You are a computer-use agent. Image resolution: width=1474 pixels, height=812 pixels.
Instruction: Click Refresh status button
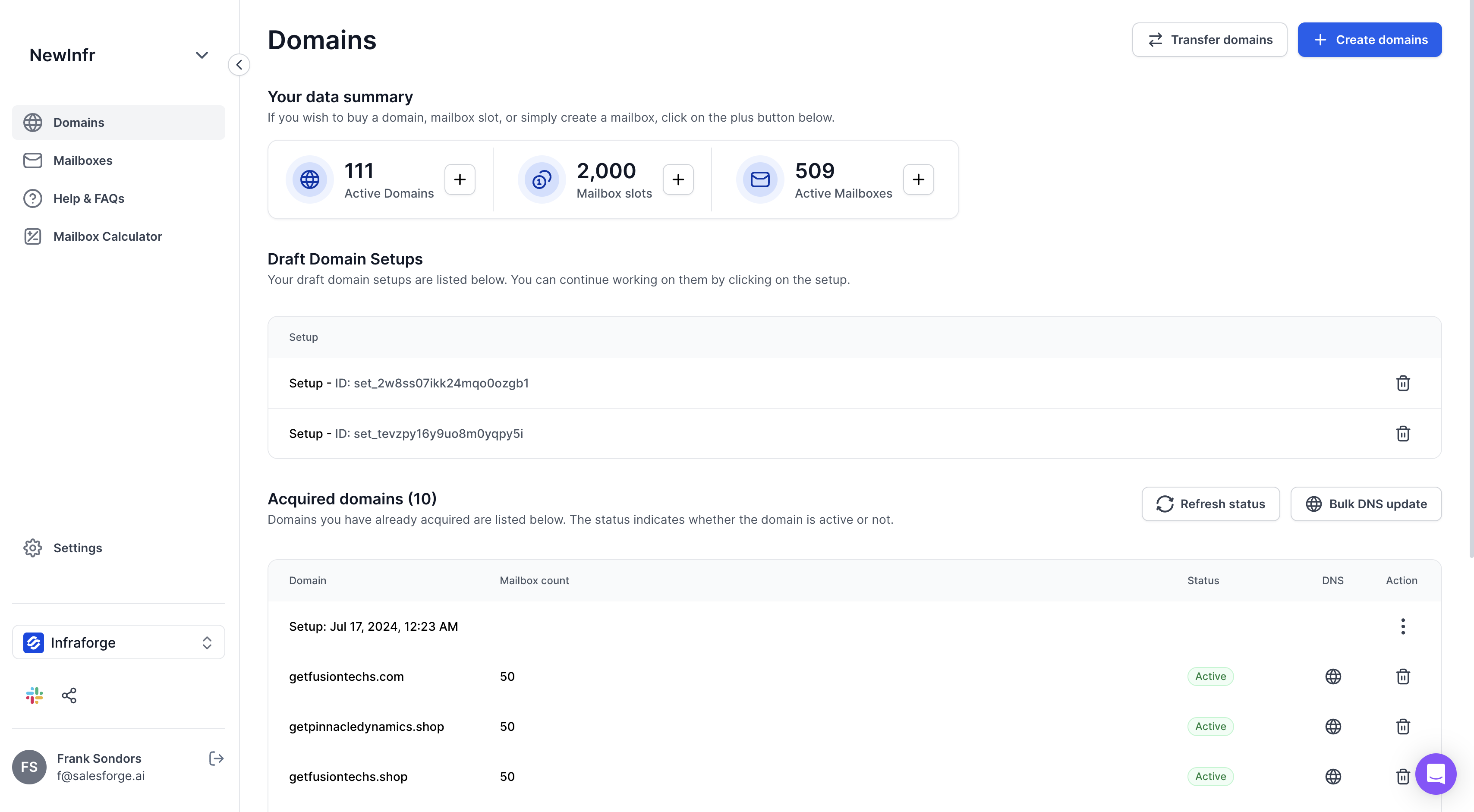[1211, 504]
